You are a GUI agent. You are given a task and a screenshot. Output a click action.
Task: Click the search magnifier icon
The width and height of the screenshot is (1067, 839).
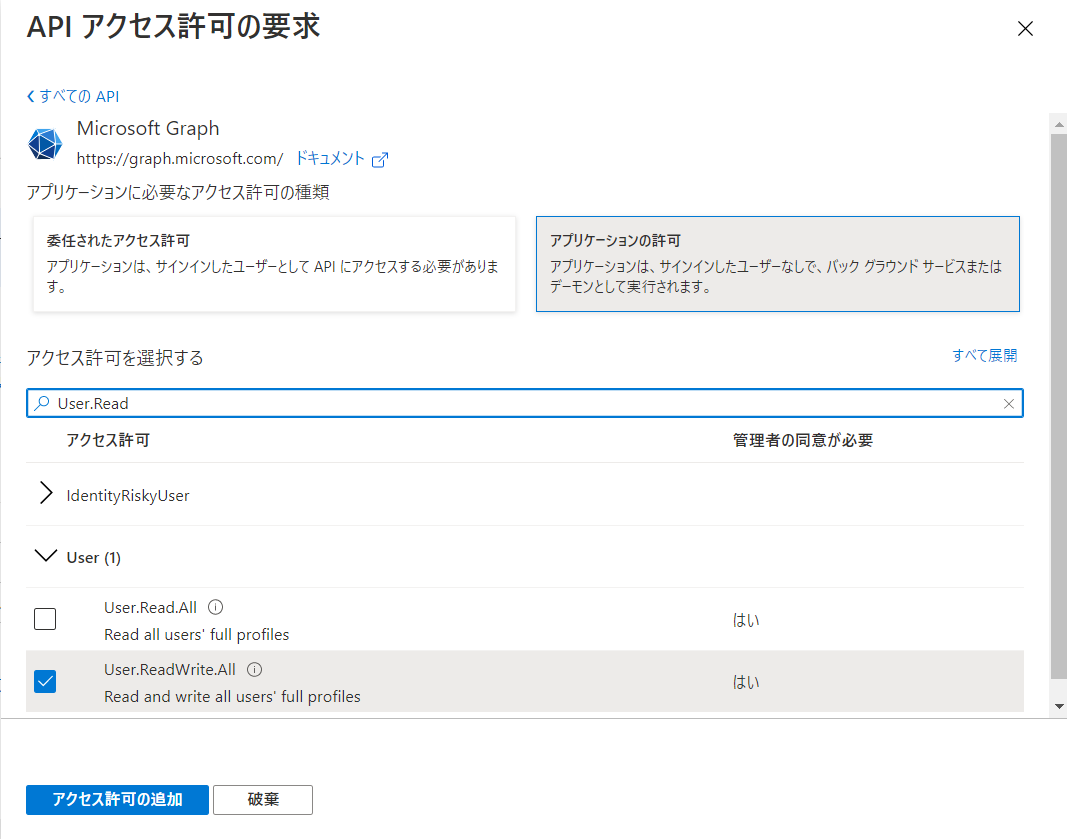pyautogui.click(x=42, y=403)
